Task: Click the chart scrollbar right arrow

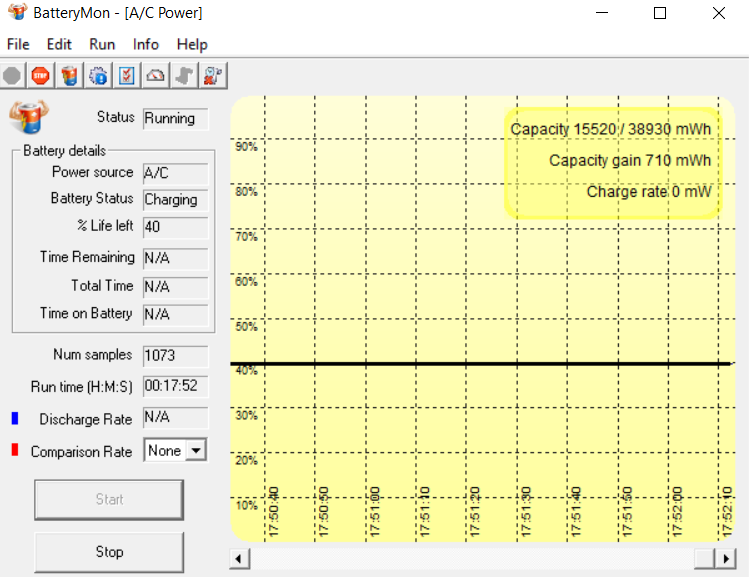Action: tap(726, 558)
